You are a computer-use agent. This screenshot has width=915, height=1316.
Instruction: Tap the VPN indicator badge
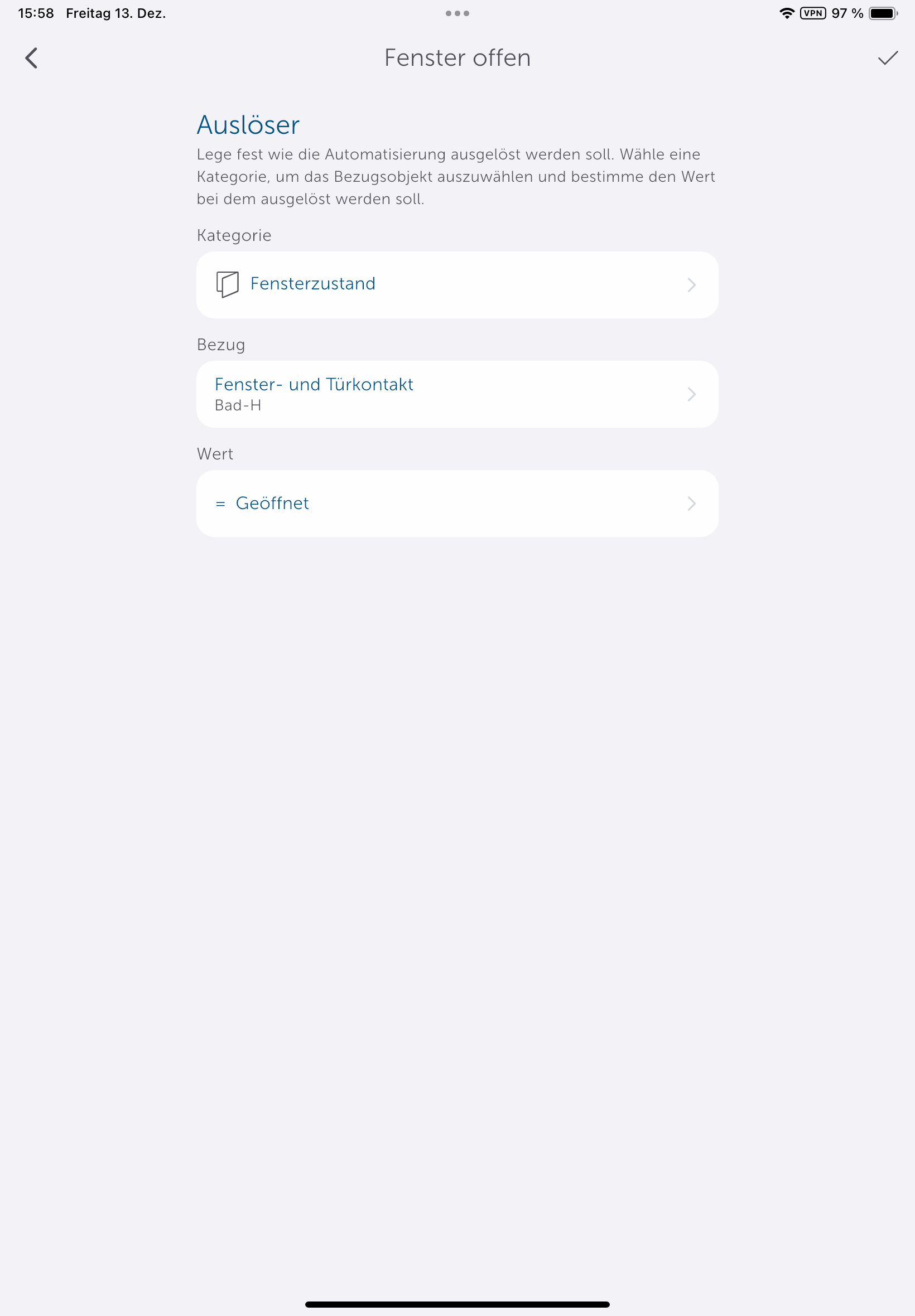[x=812, y=13]
